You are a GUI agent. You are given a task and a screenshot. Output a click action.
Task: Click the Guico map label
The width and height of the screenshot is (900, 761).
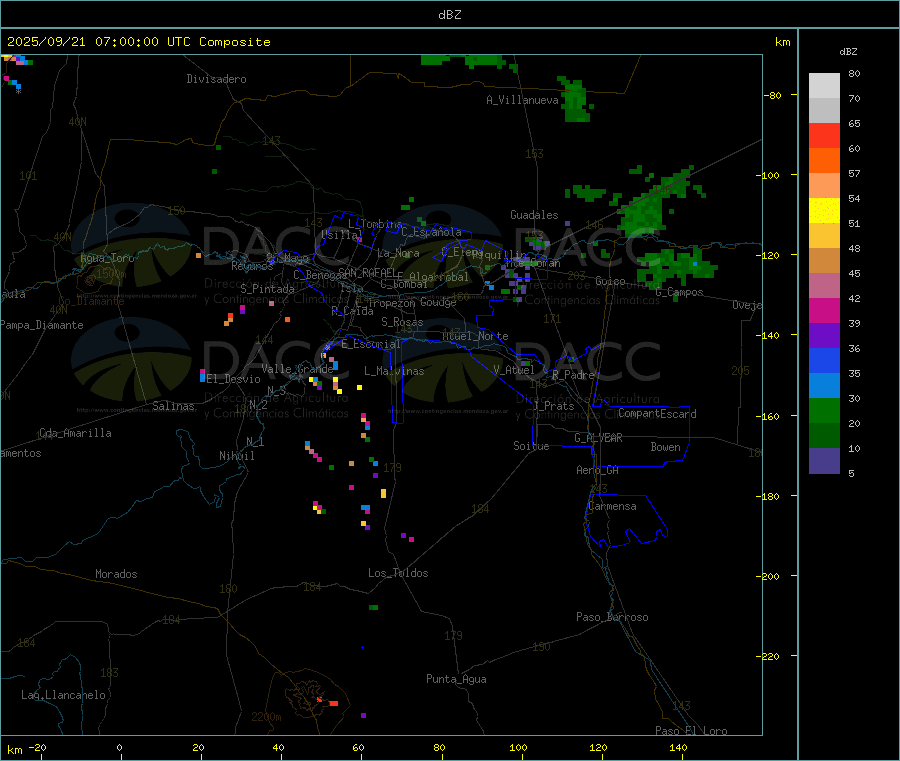point(610,281)
